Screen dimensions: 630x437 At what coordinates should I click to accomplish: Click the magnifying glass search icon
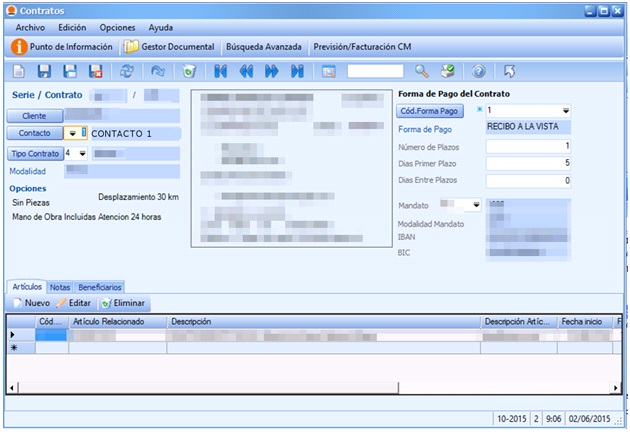click(x=421, y=71)
